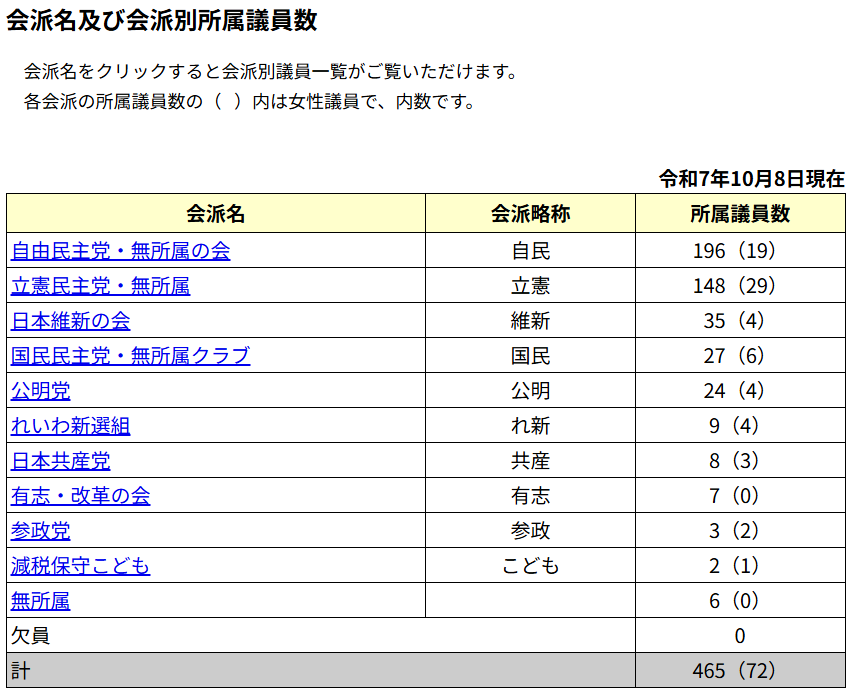855x699 pixels.
Task: Click the 日本維新の会 link
Action: click(x=70, y=321)
